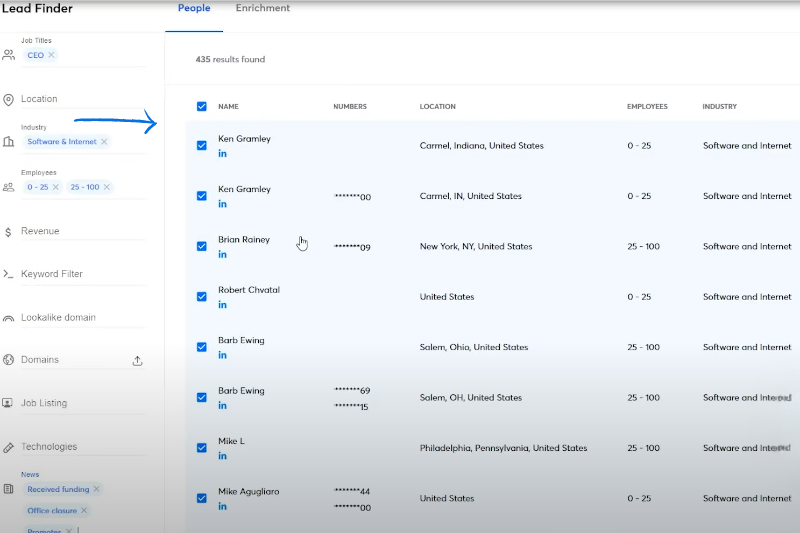Expand the Revenue filter
Screen dimensions: 800x533
[x=40, y=231]
